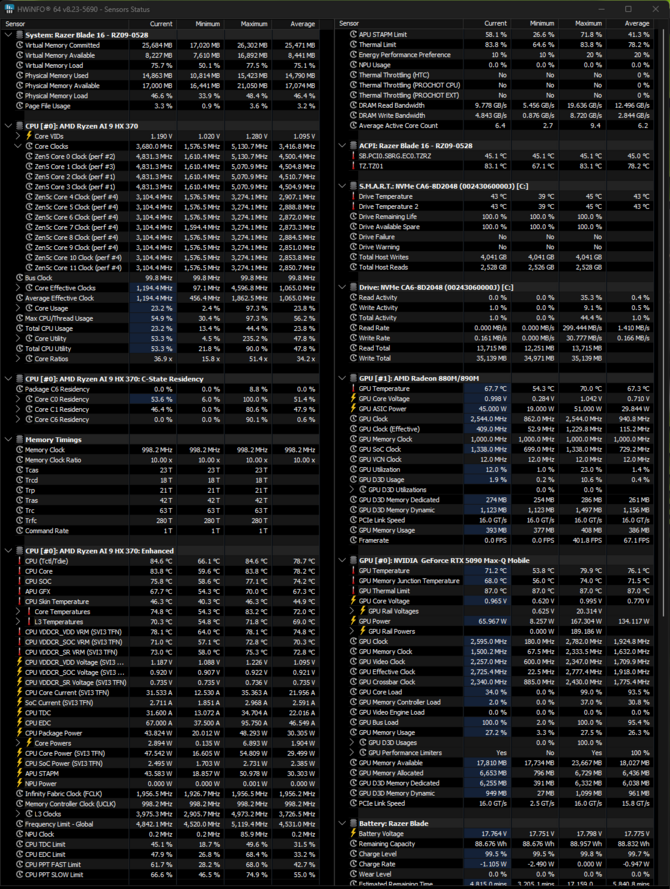Screen dimensions: 670x889
Task: Click the thermometer icon beside Drive Temperature 2
Action: click(353, 206)
